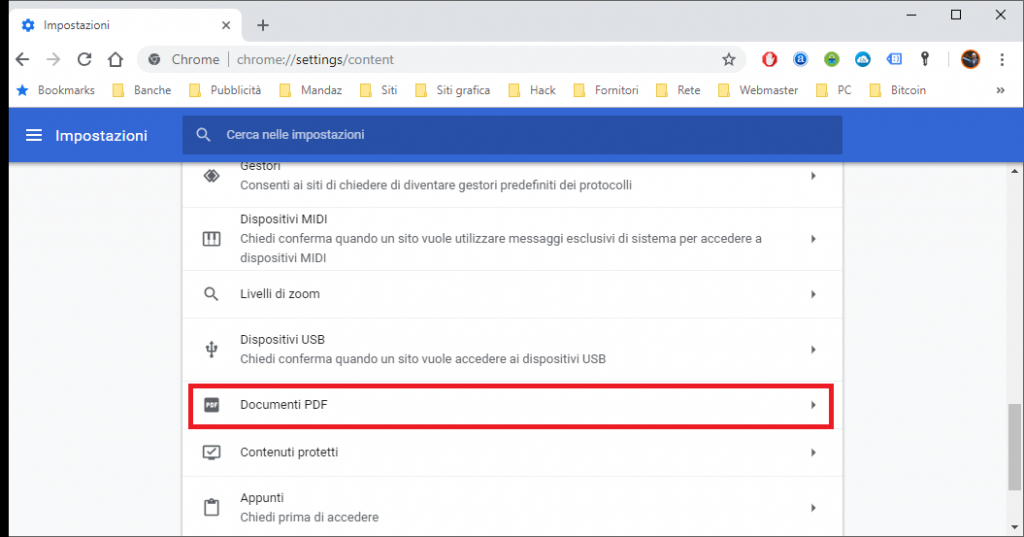Click the reload page icon

click(85, 60)
